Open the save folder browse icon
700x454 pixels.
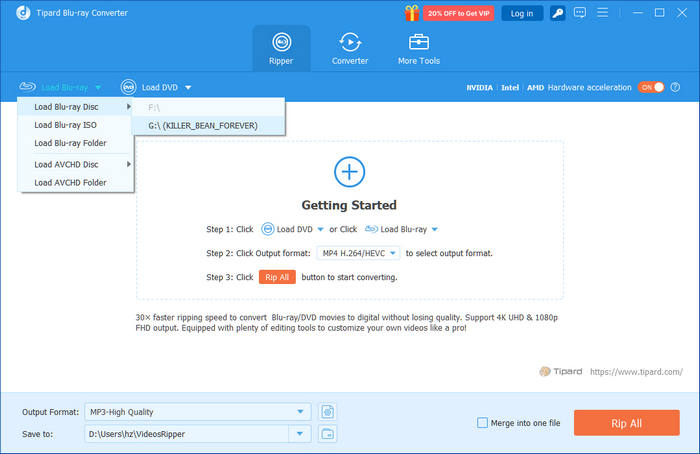pyautogui.click(x=327, y=433)
